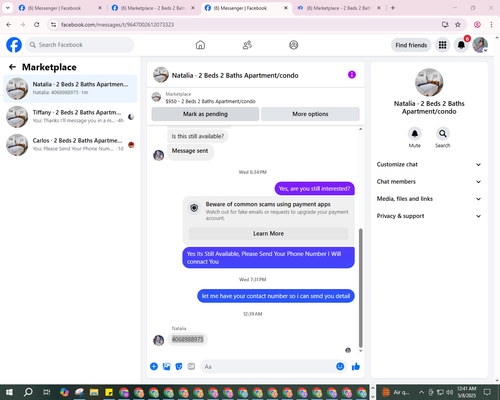This screenshot has width=500, height=400.
Task: View site information icon in address bar
Action: click(x=54, y=25)
